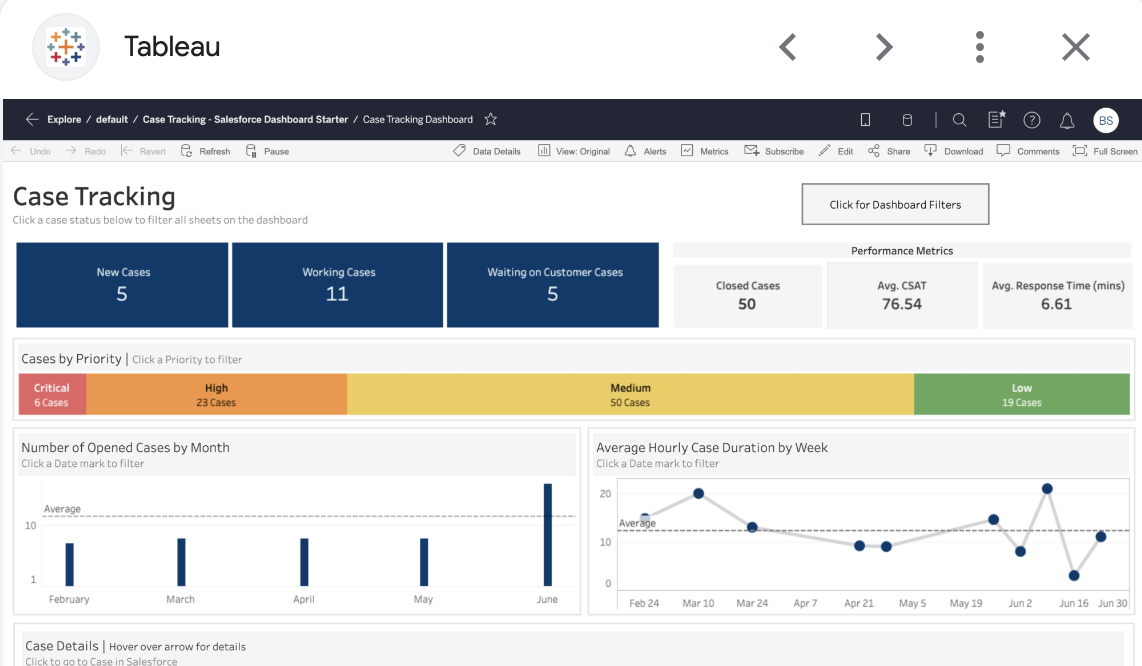Click the Mar 24 point on duration chart
The image size is (1142, 666).
click(x=752, y=527)
